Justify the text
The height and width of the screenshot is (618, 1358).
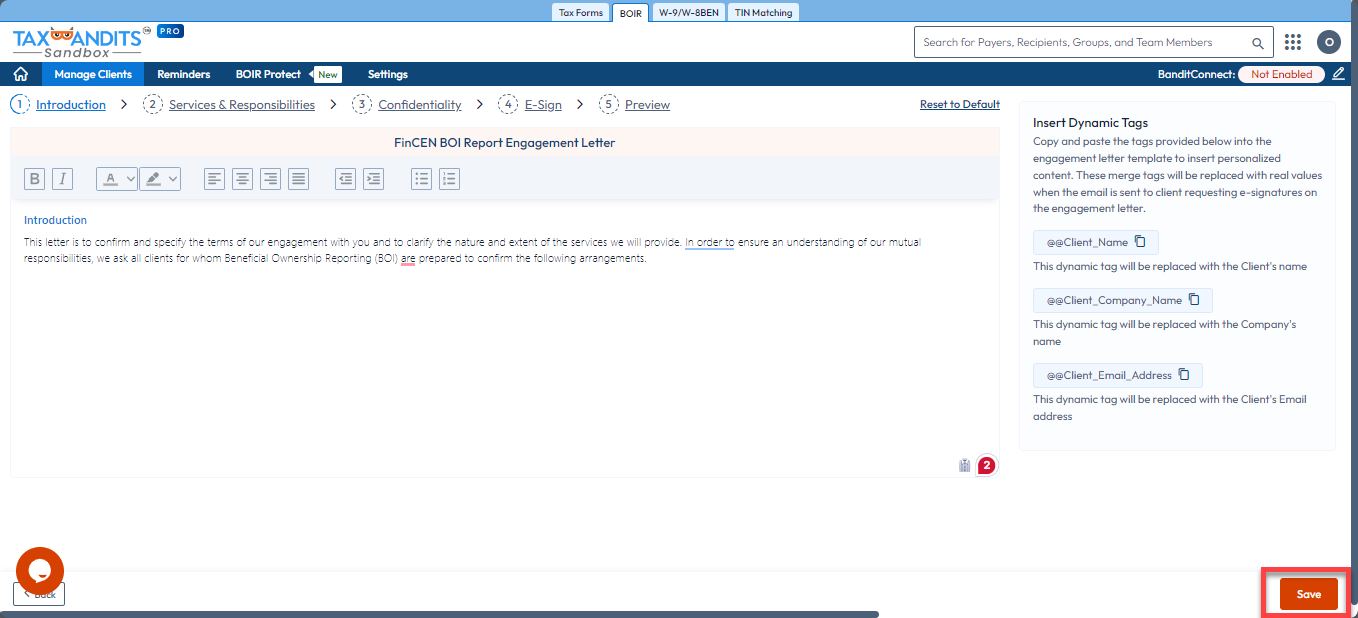tap(298, 179)
